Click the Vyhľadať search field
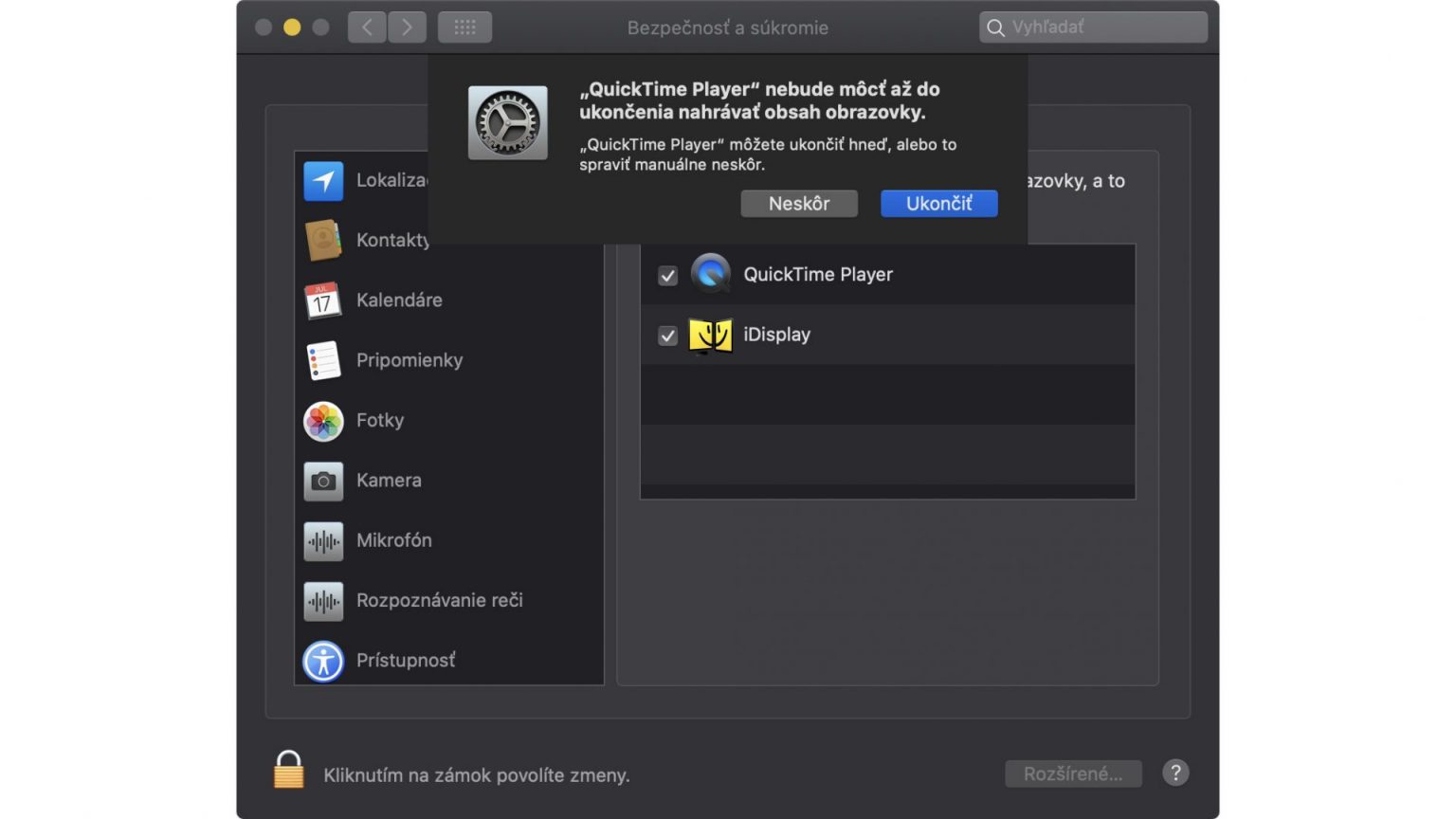1456x819 pixels. [1093, 27]
